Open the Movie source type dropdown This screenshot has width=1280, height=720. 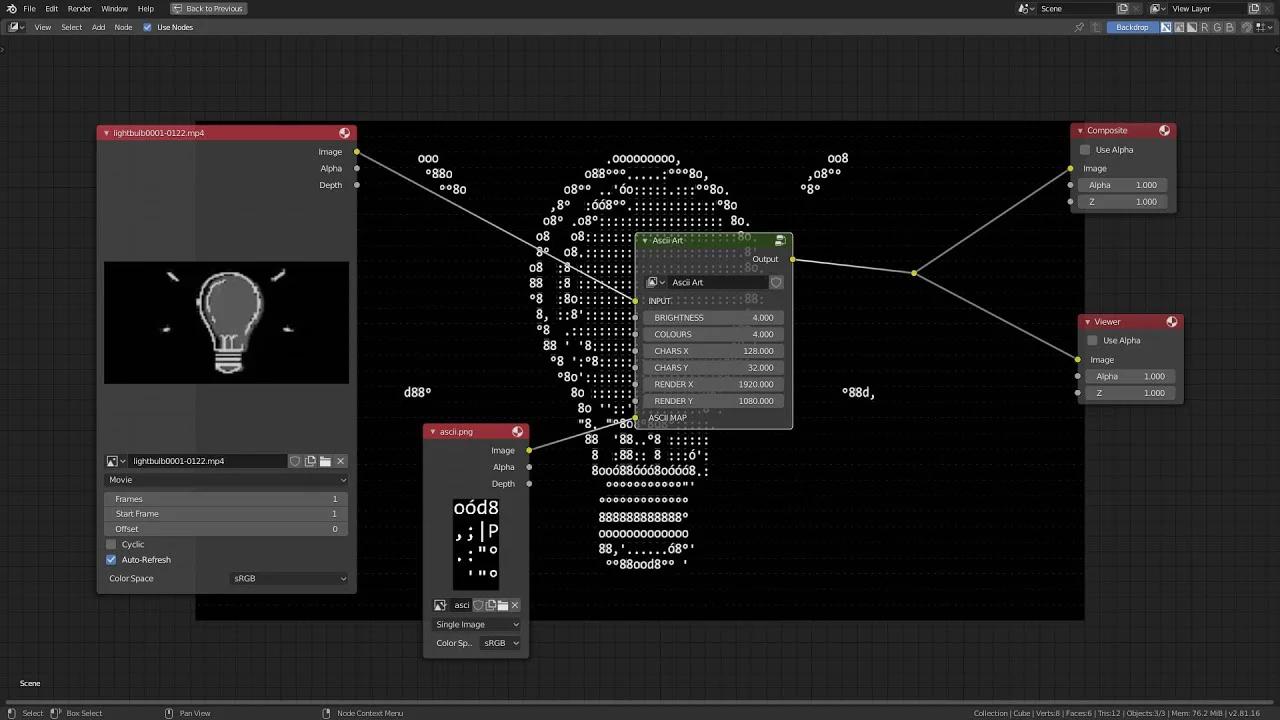click(227, 480)
